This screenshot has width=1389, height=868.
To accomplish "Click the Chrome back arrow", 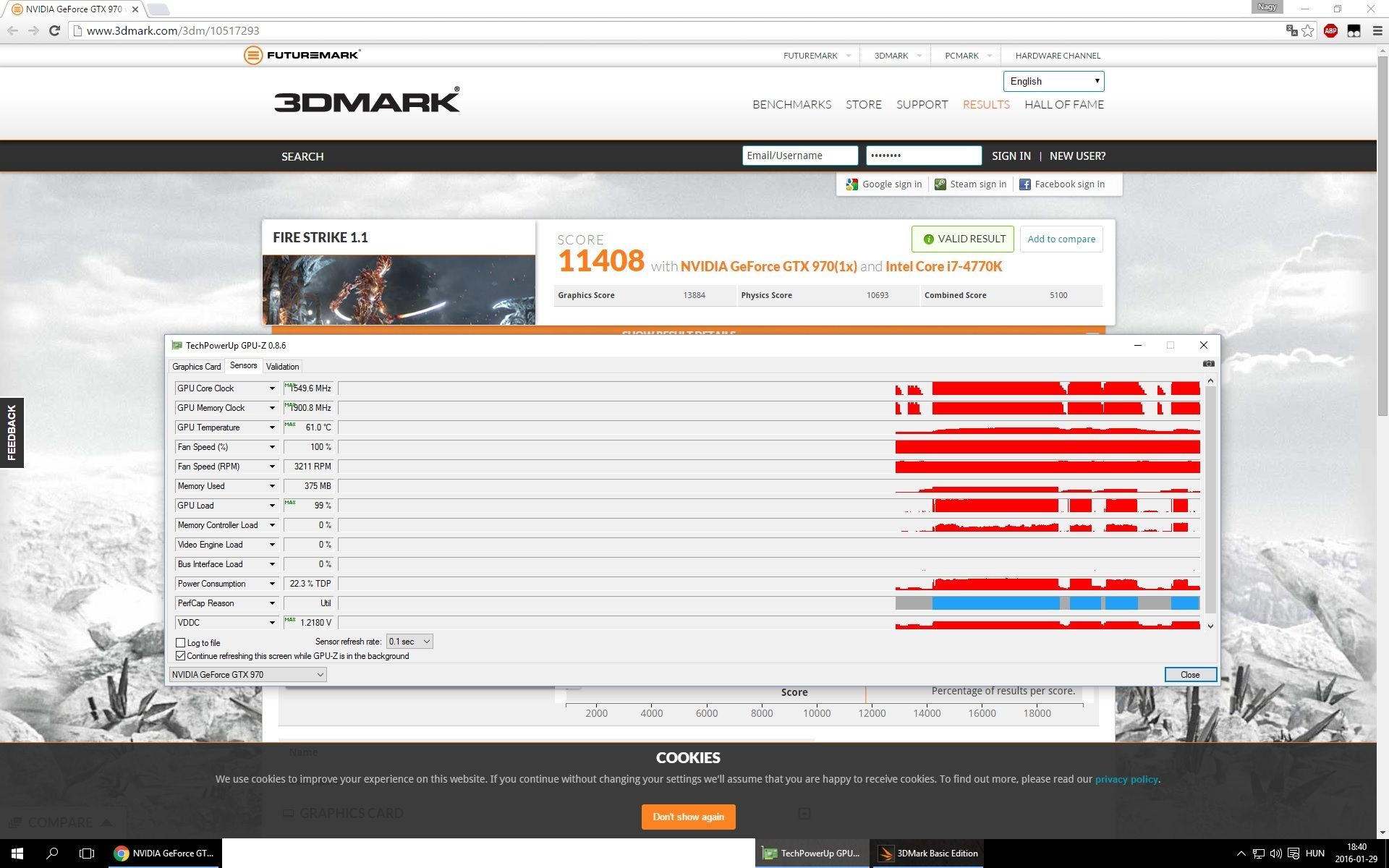I will [x=12, y=30].
